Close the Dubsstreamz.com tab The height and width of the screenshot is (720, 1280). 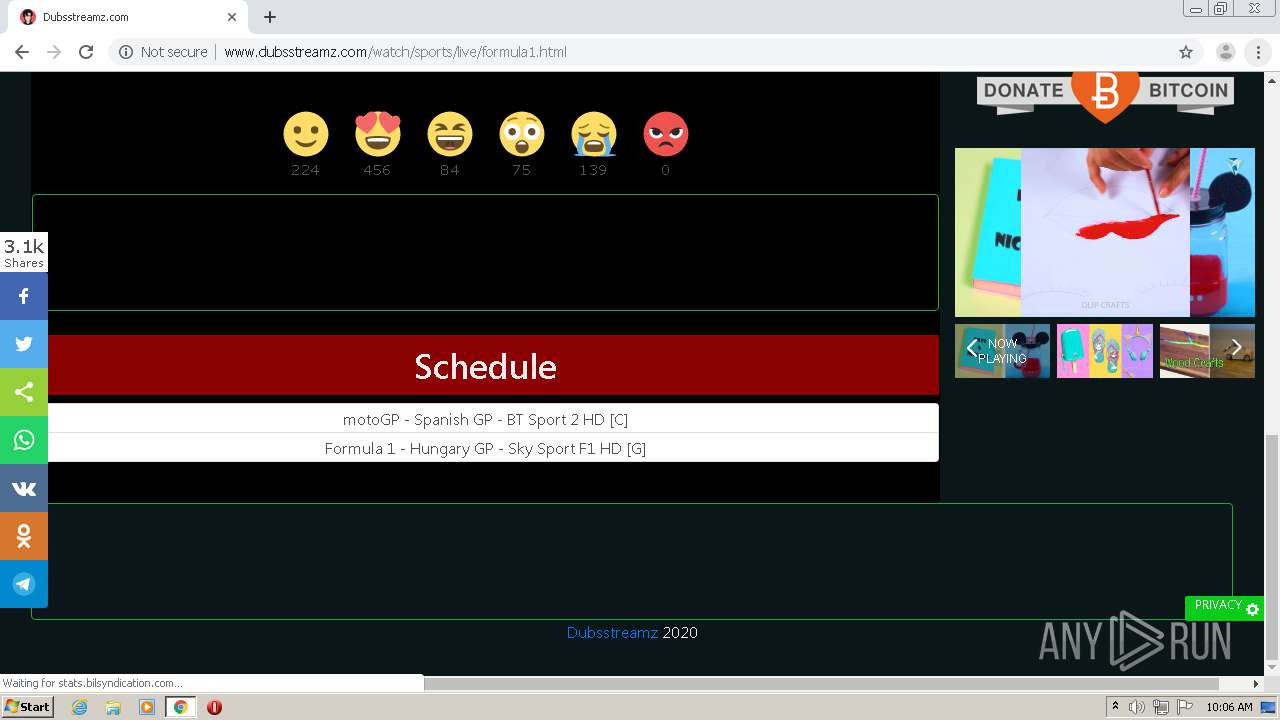[232, 17]
